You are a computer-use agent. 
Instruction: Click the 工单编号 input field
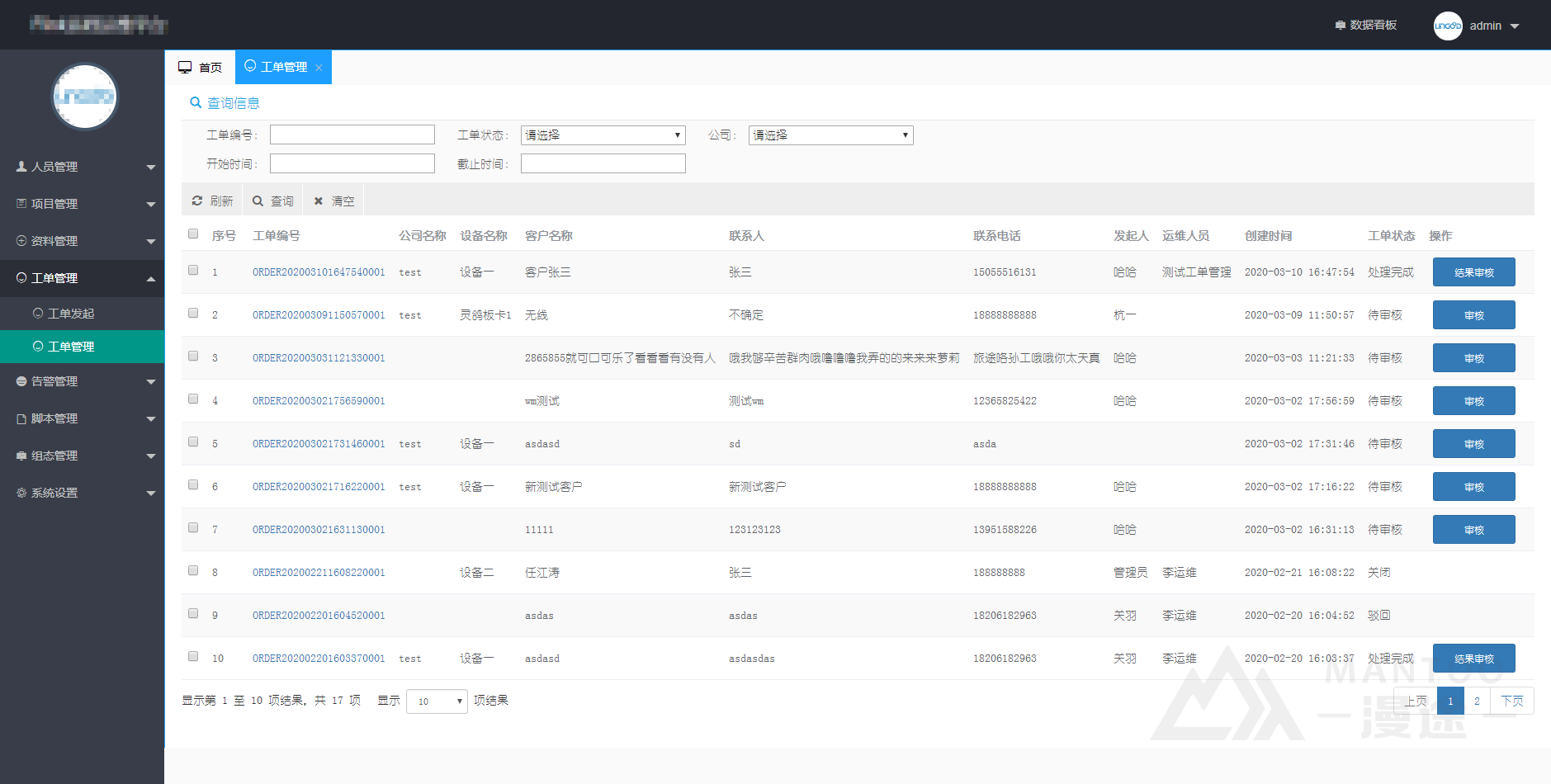point(352,135)
